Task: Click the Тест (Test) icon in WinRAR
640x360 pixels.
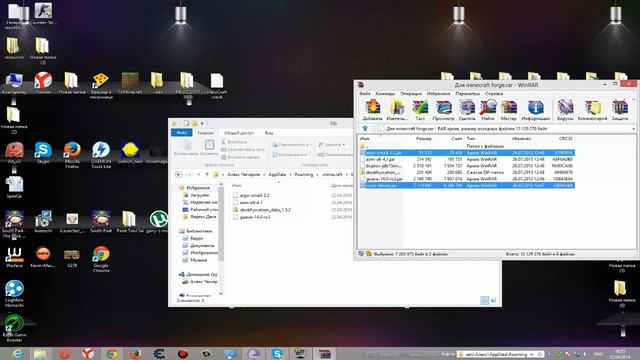Action: [420, 110]
